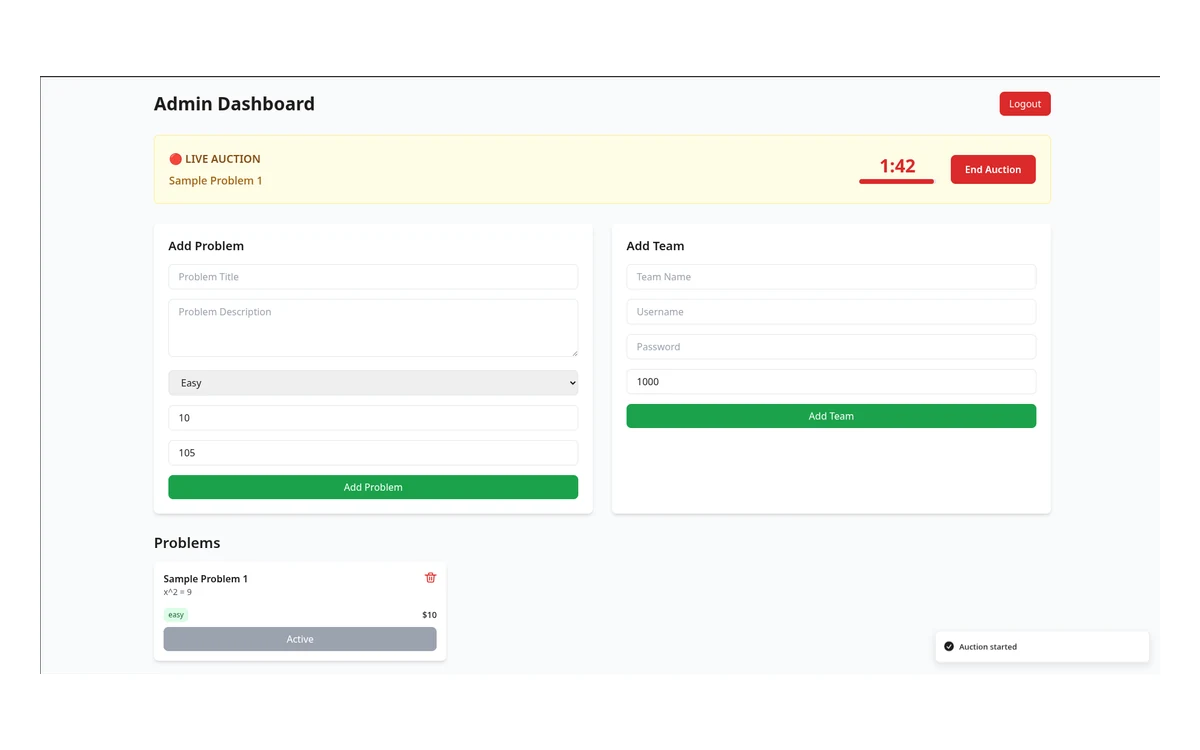1200x750 pixels.
Task: Click the checkmark icon in the toast
Action: (949, 647)
